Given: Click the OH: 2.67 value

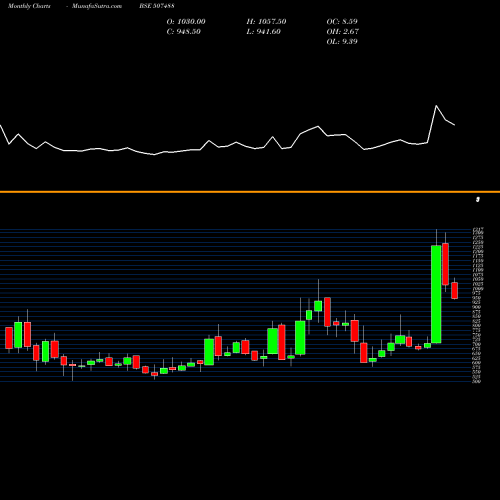Looking at the screenshot, I should click(x=343, y=32).
